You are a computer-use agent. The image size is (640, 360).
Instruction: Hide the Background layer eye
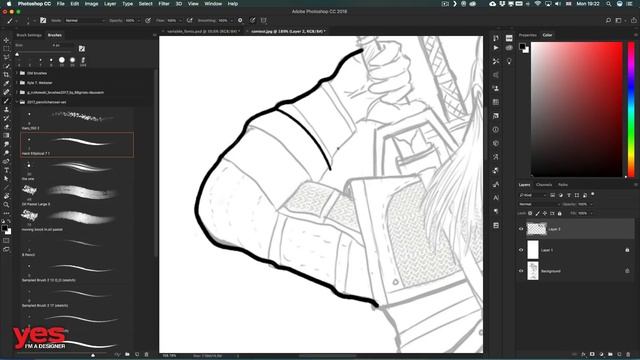click(x=521, y=271)
